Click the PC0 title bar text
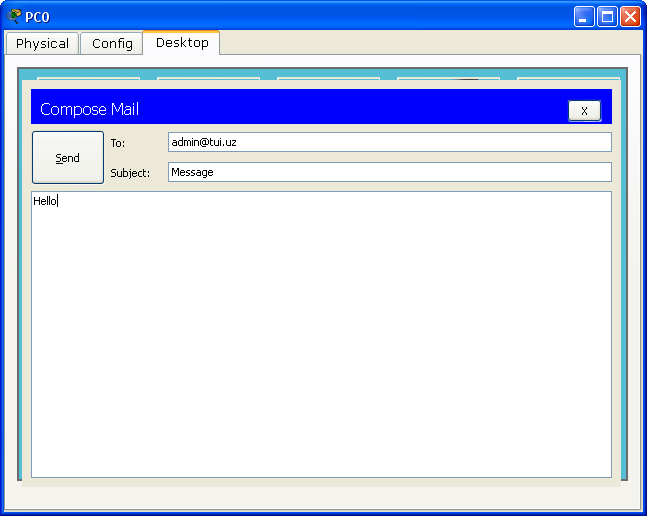Image resolution: width=647 pixels, height=516 pixels. tap(37, 16)
